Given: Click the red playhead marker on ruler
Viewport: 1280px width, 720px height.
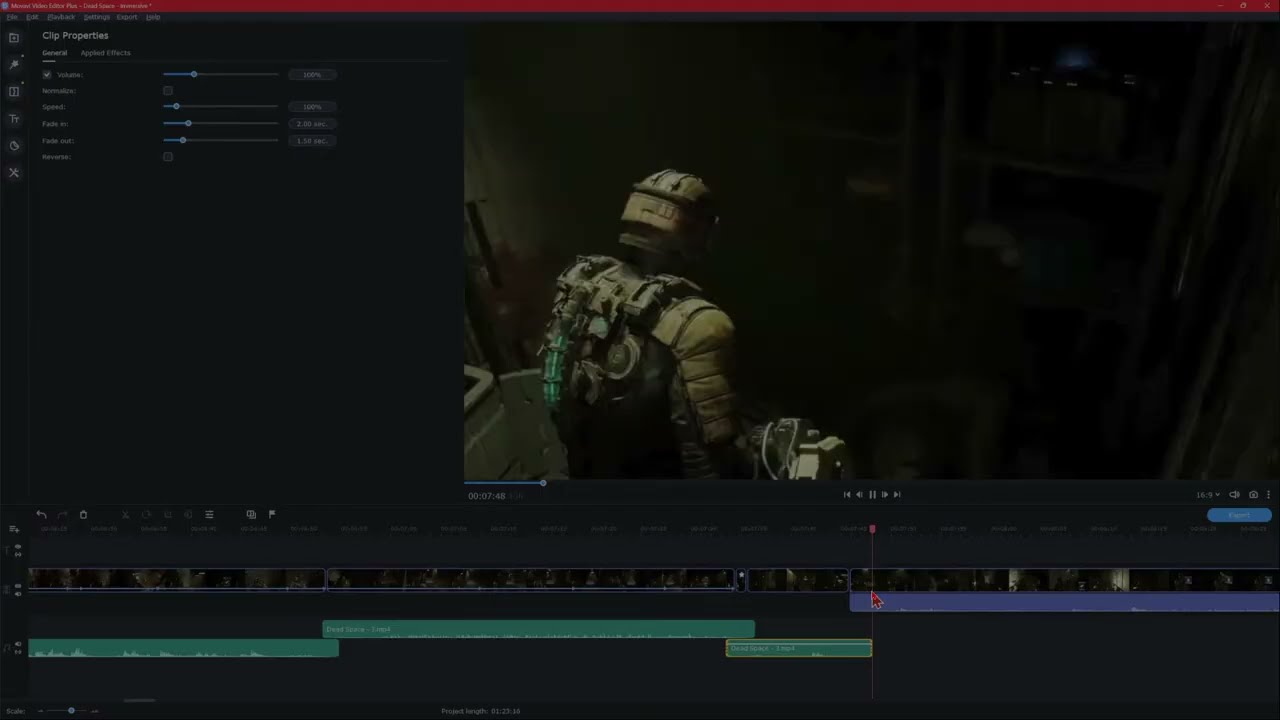Looking at the screenshot, I should (x=872, y=529).
